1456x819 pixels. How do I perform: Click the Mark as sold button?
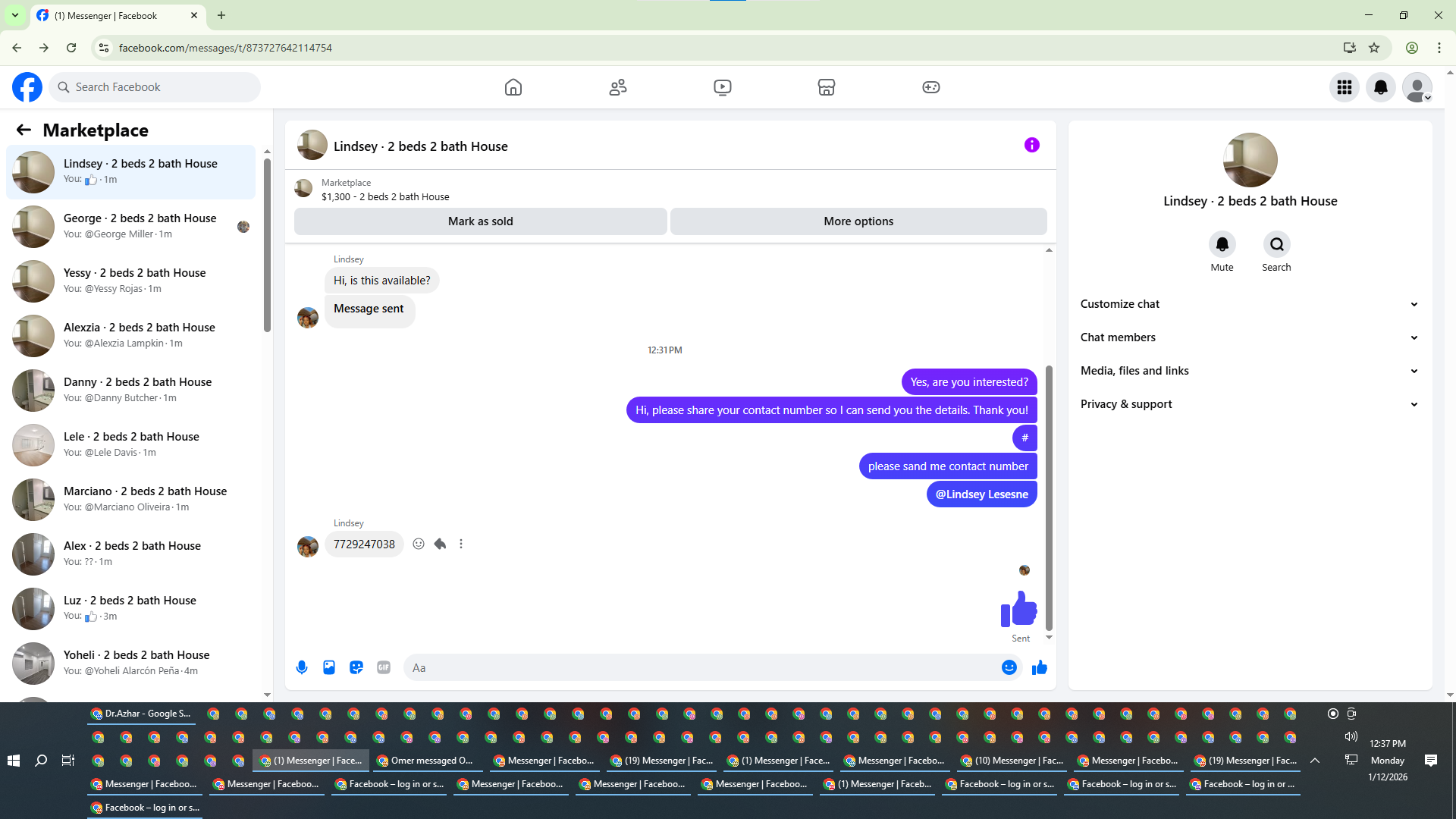click(480, 221)
